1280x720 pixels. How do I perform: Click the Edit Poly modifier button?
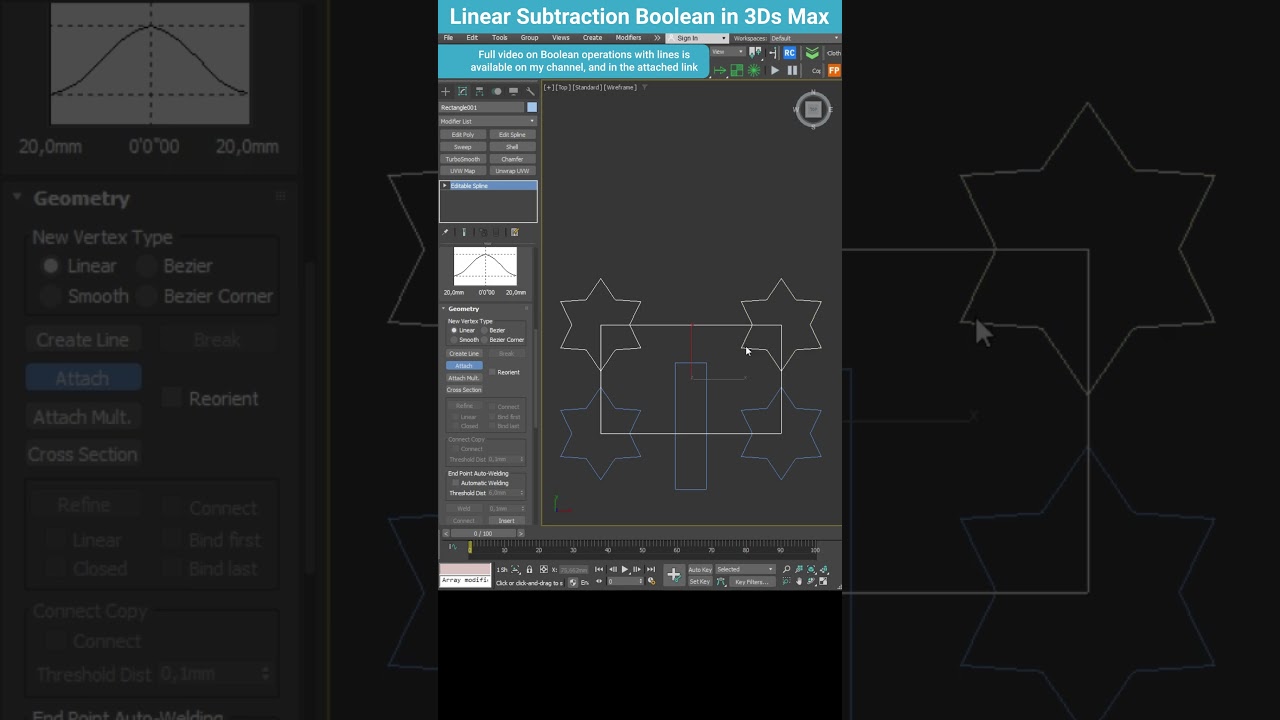coord(463,134)
